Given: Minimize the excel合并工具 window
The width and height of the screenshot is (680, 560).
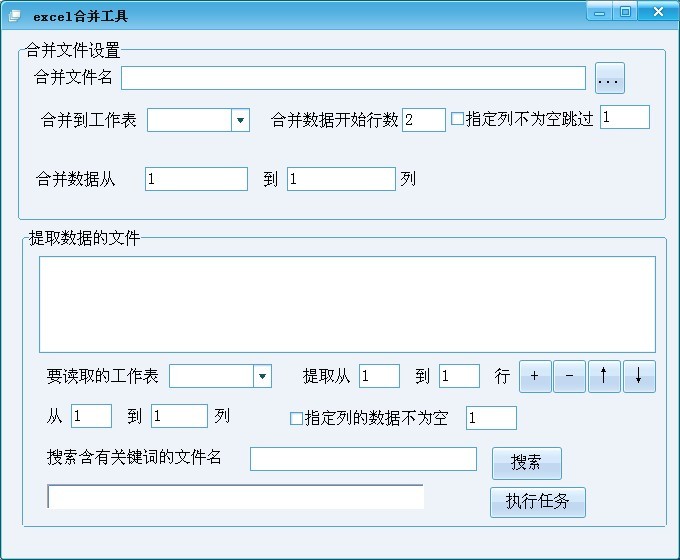Looking at the screenshot, I should [x=599, y=13].
